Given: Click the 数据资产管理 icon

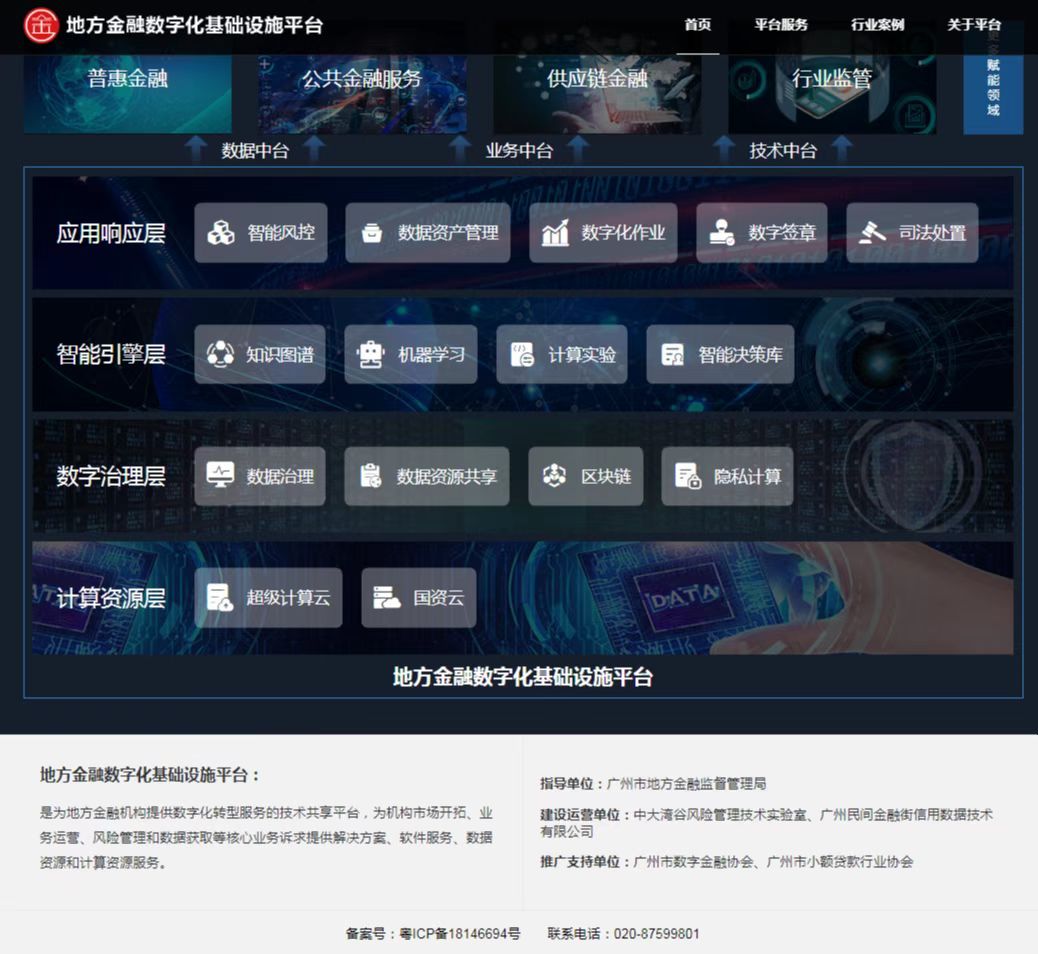Looking at the screenshot, I should (372, 233).
